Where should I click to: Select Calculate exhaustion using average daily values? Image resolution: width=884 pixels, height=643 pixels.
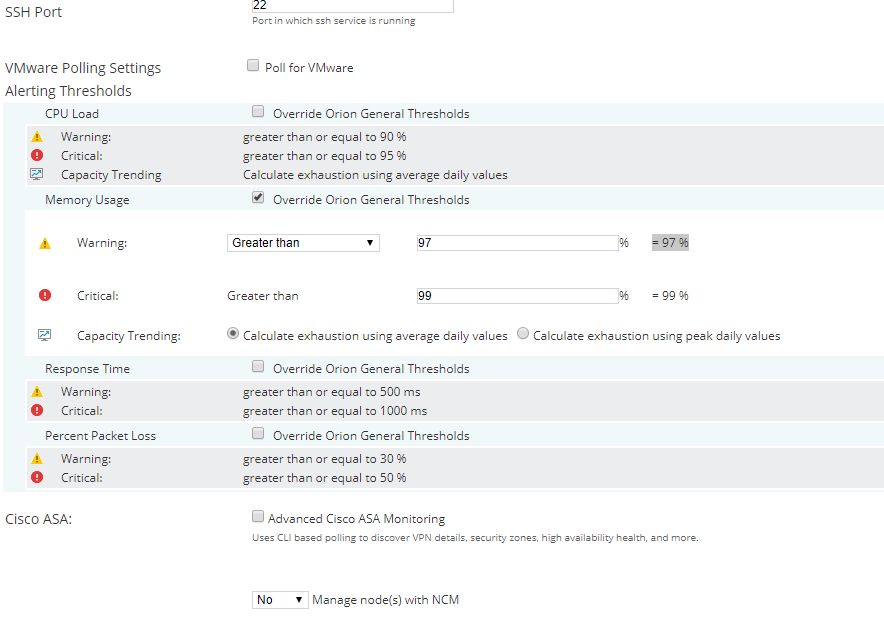tap(232, 334)
